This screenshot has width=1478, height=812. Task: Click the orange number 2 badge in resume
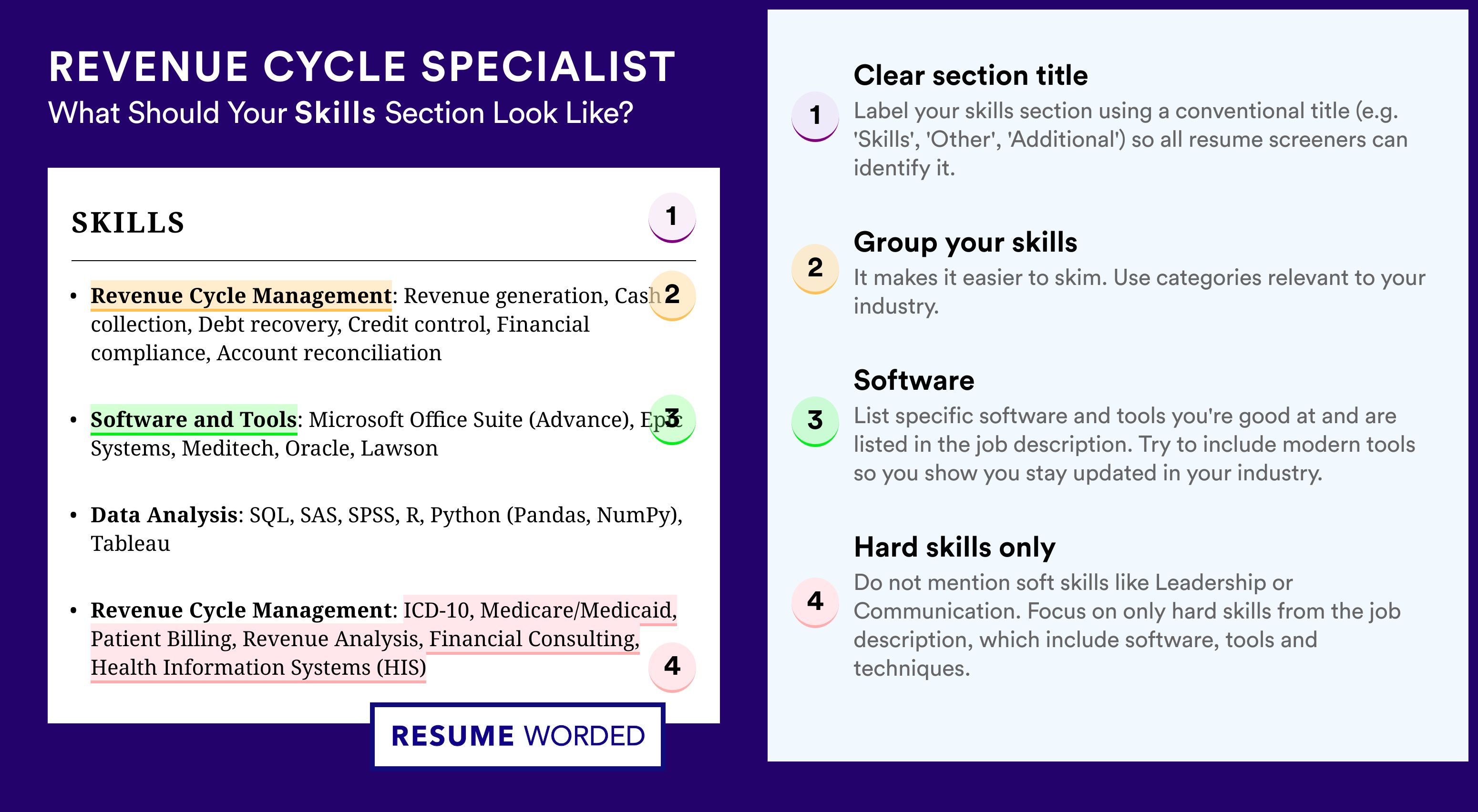(672, 295)
